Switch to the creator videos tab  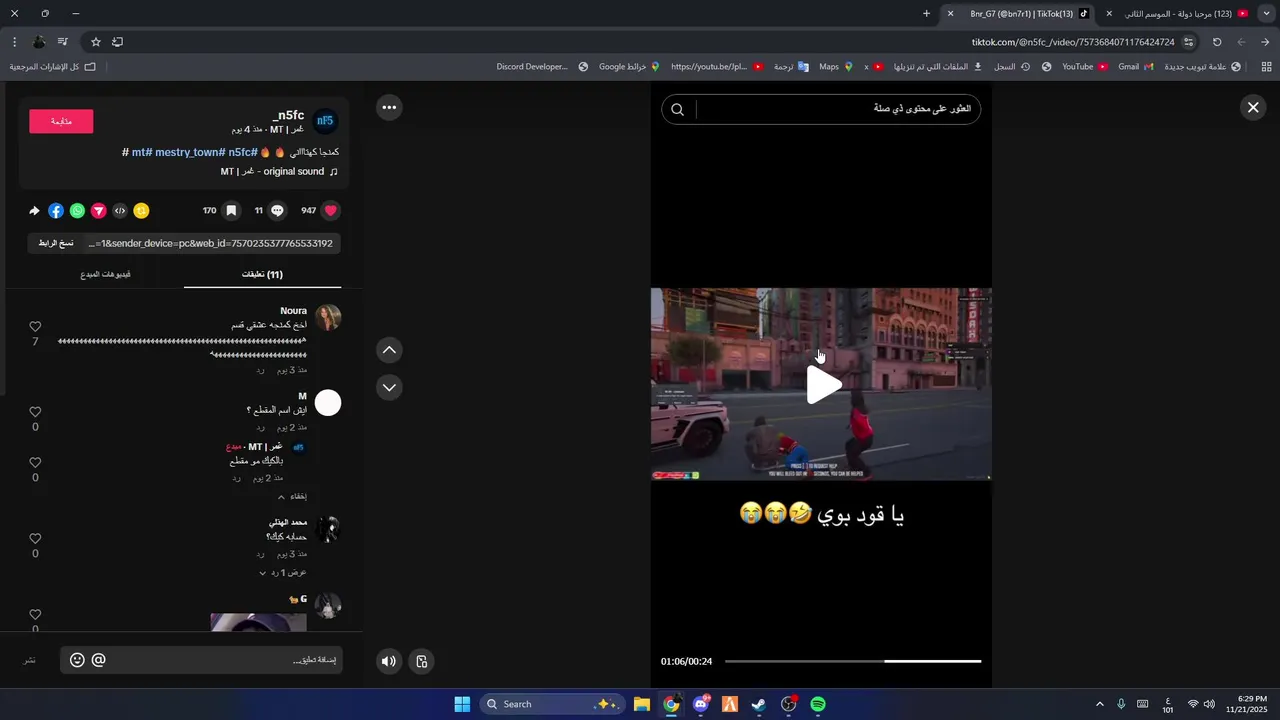(105, 274)
